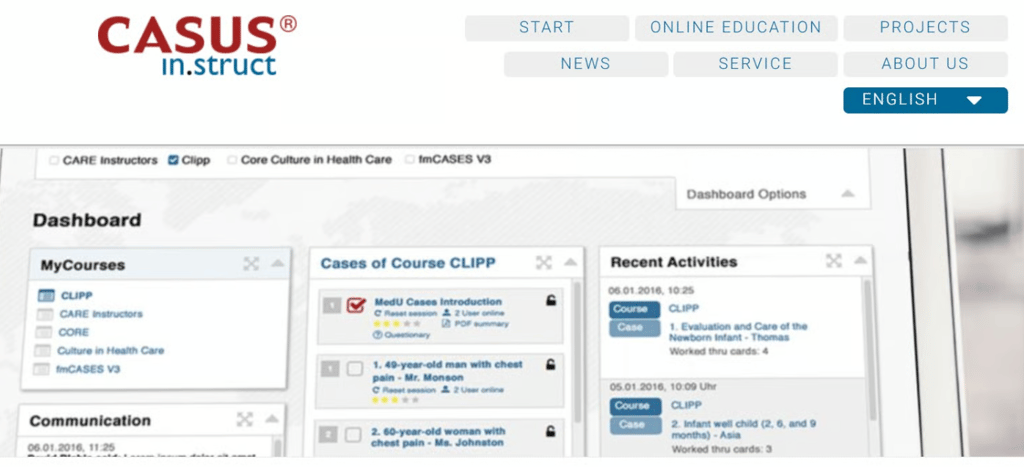Select the CORE course in MyCourses
The image size is (1024, 467).
[74, 332]
